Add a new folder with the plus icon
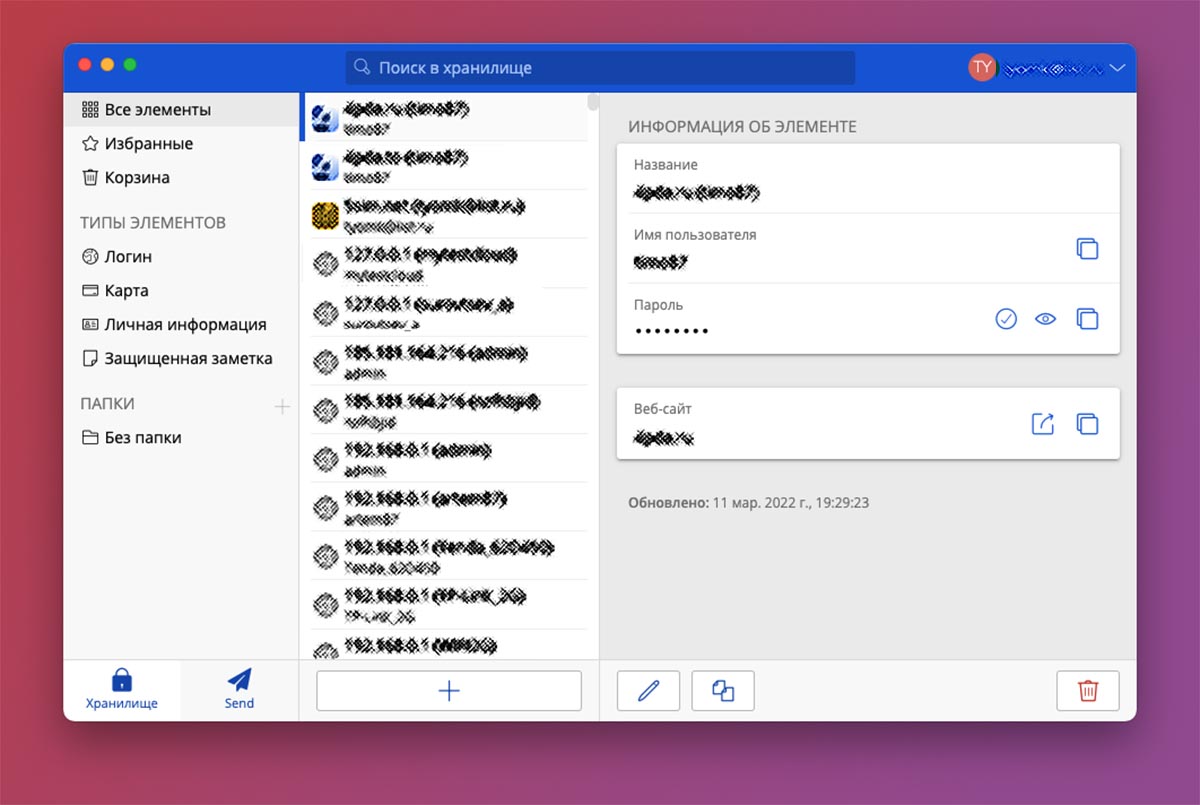This screenshot has height=805, width=1200. [282, 406]
